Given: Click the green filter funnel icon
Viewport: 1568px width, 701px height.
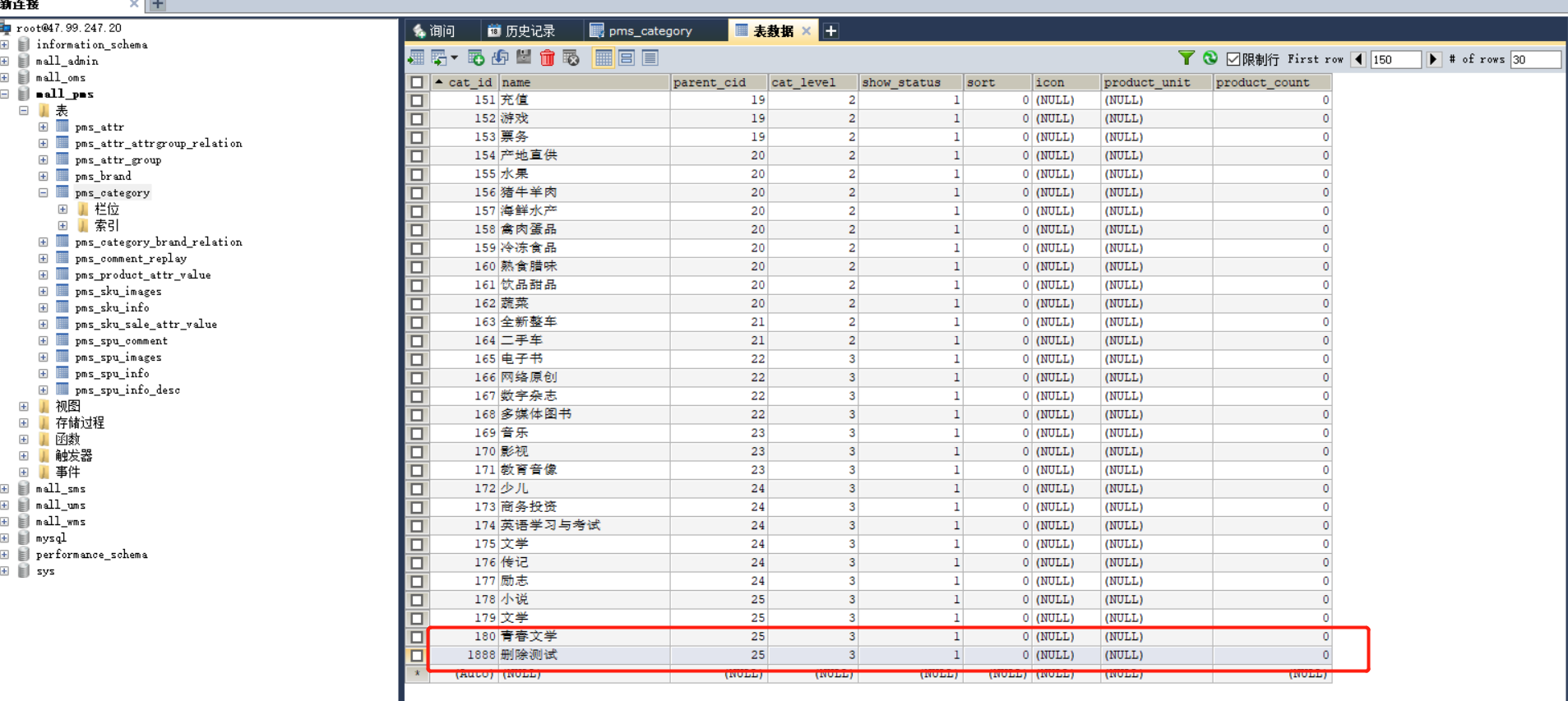Looking at the screenshot, I should [x=1186, y=58].
